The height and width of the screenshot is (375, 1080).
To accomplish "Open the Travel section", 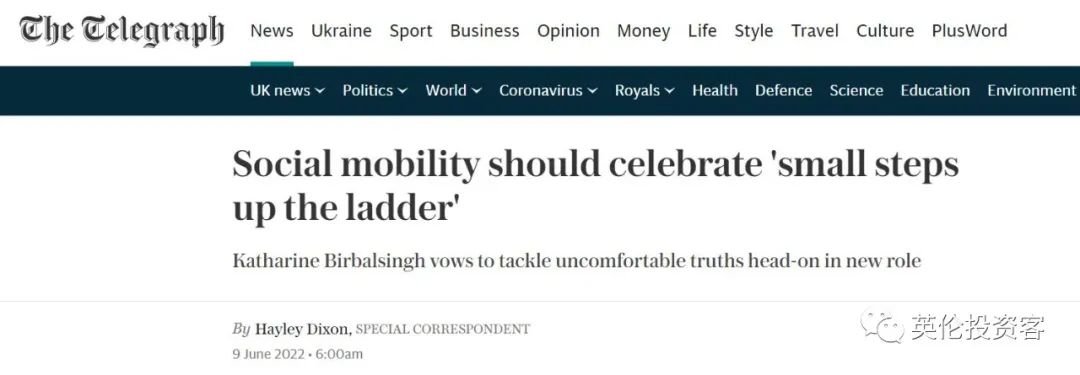I will click(x=814, y=31).
